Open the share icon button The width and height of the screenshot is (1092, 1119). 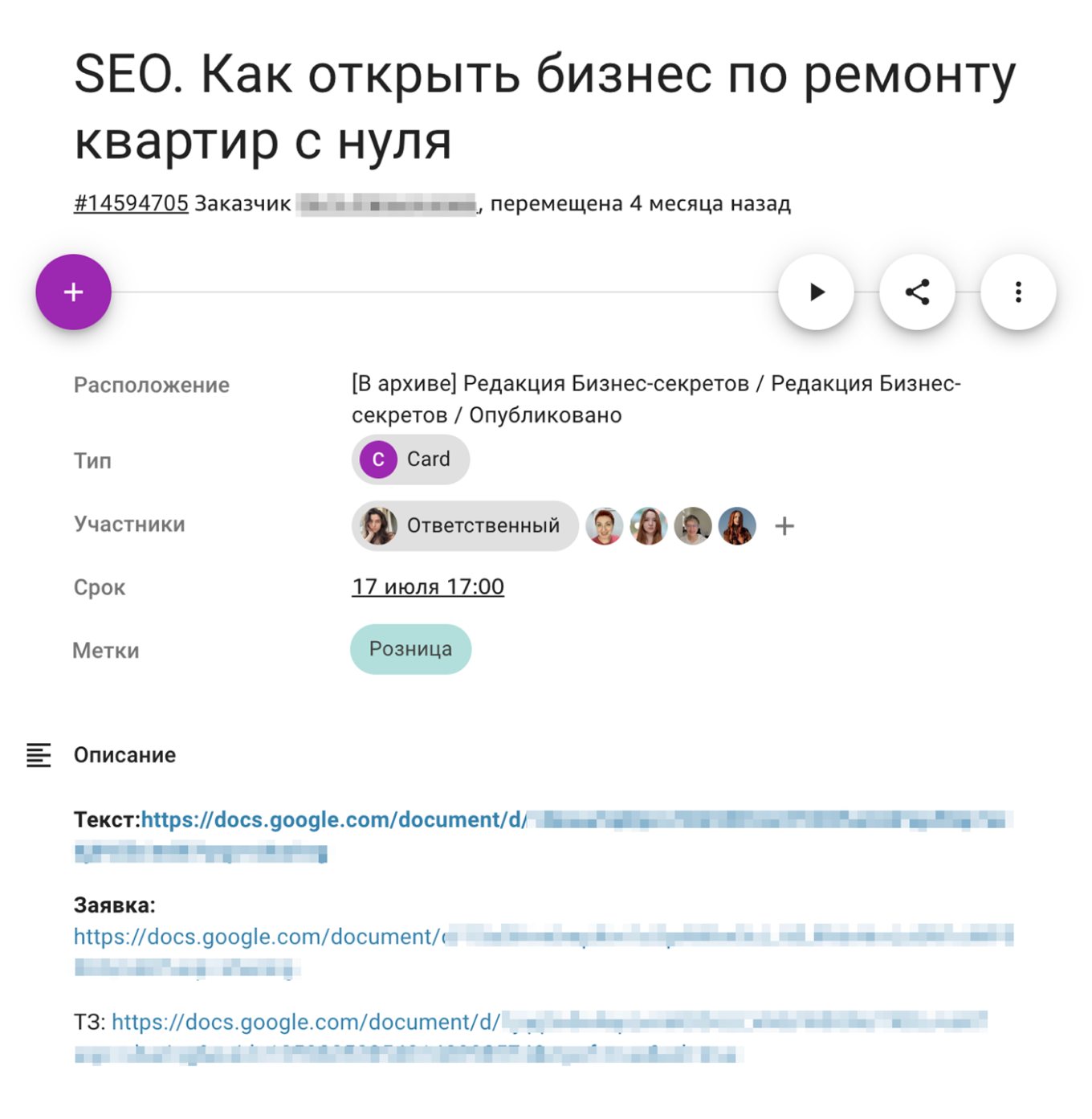(x=917, y=292)
